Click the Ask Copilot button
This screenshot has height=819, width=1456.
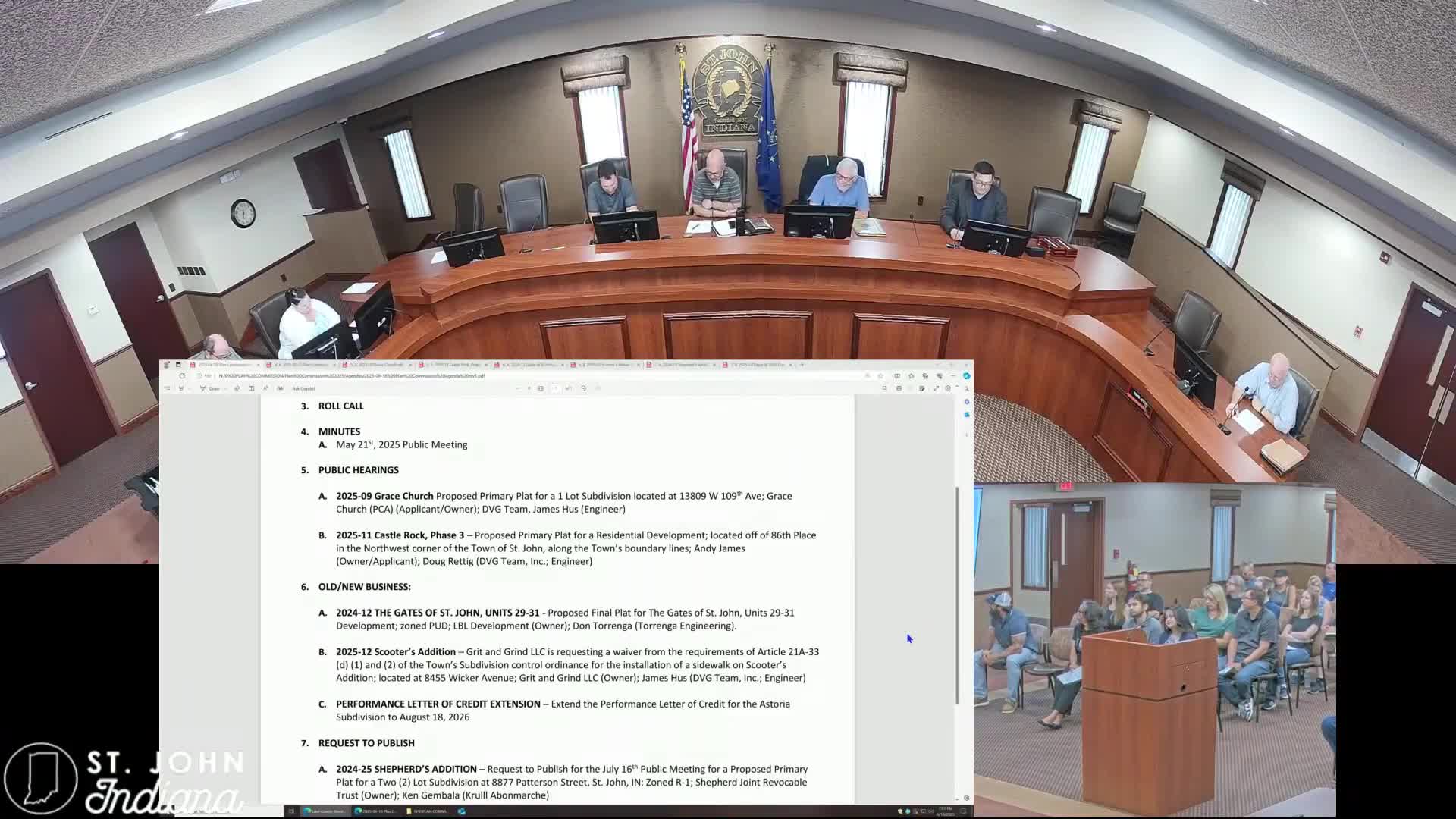point(303,388)
